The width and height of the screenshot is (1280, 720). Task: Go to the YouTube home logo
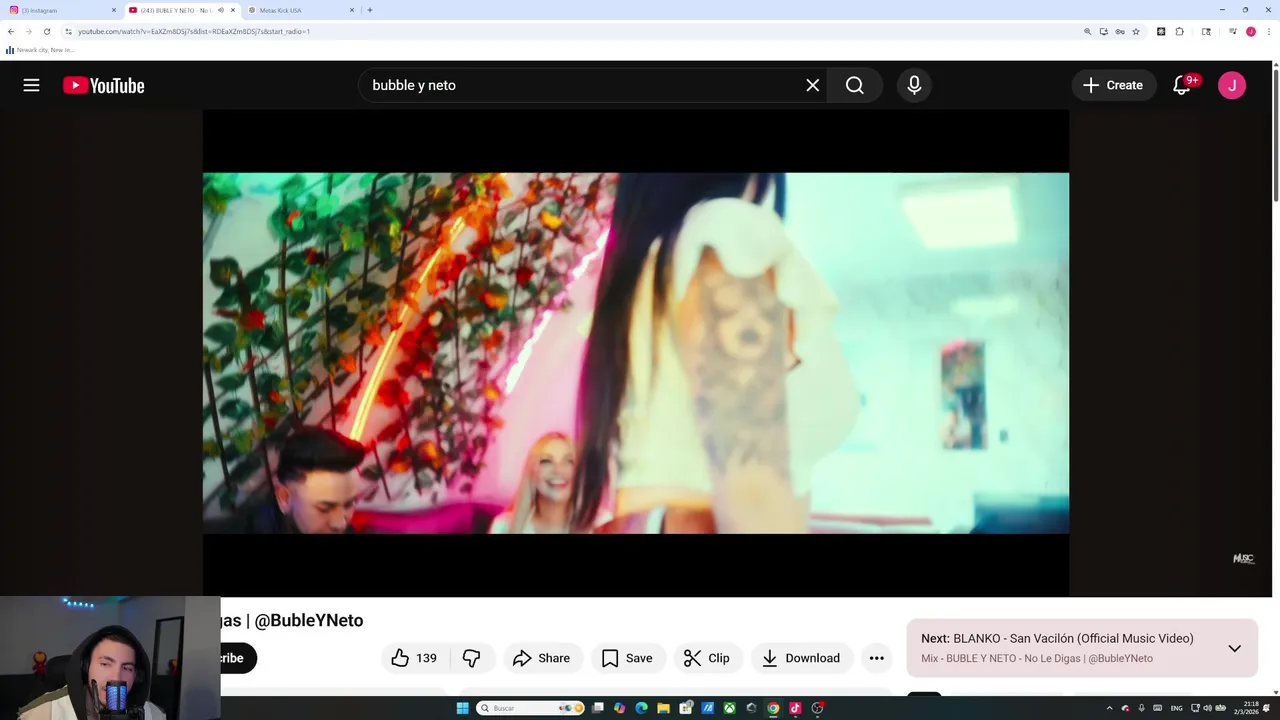tap(104, 85)
